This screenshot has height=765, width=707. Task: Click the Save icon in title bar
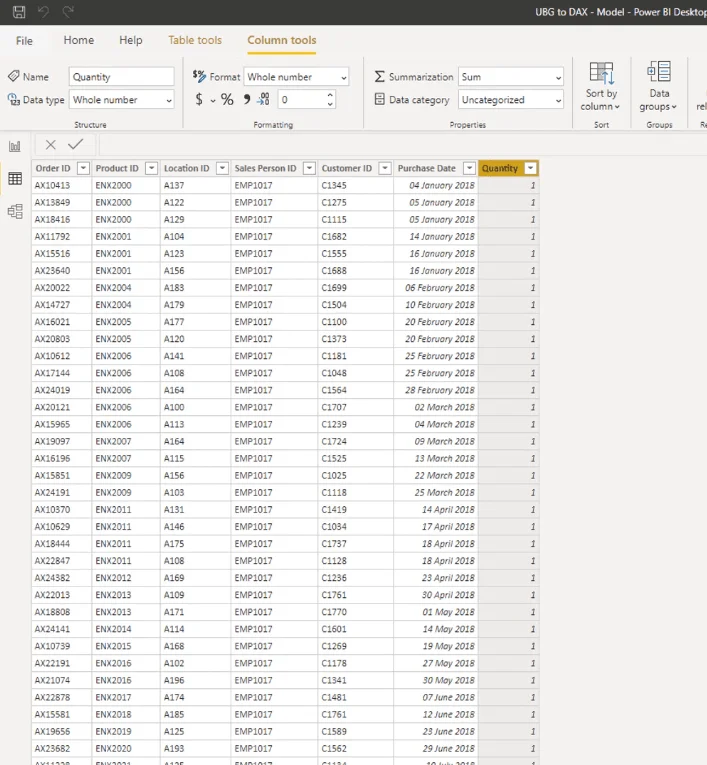coord(19,12)
